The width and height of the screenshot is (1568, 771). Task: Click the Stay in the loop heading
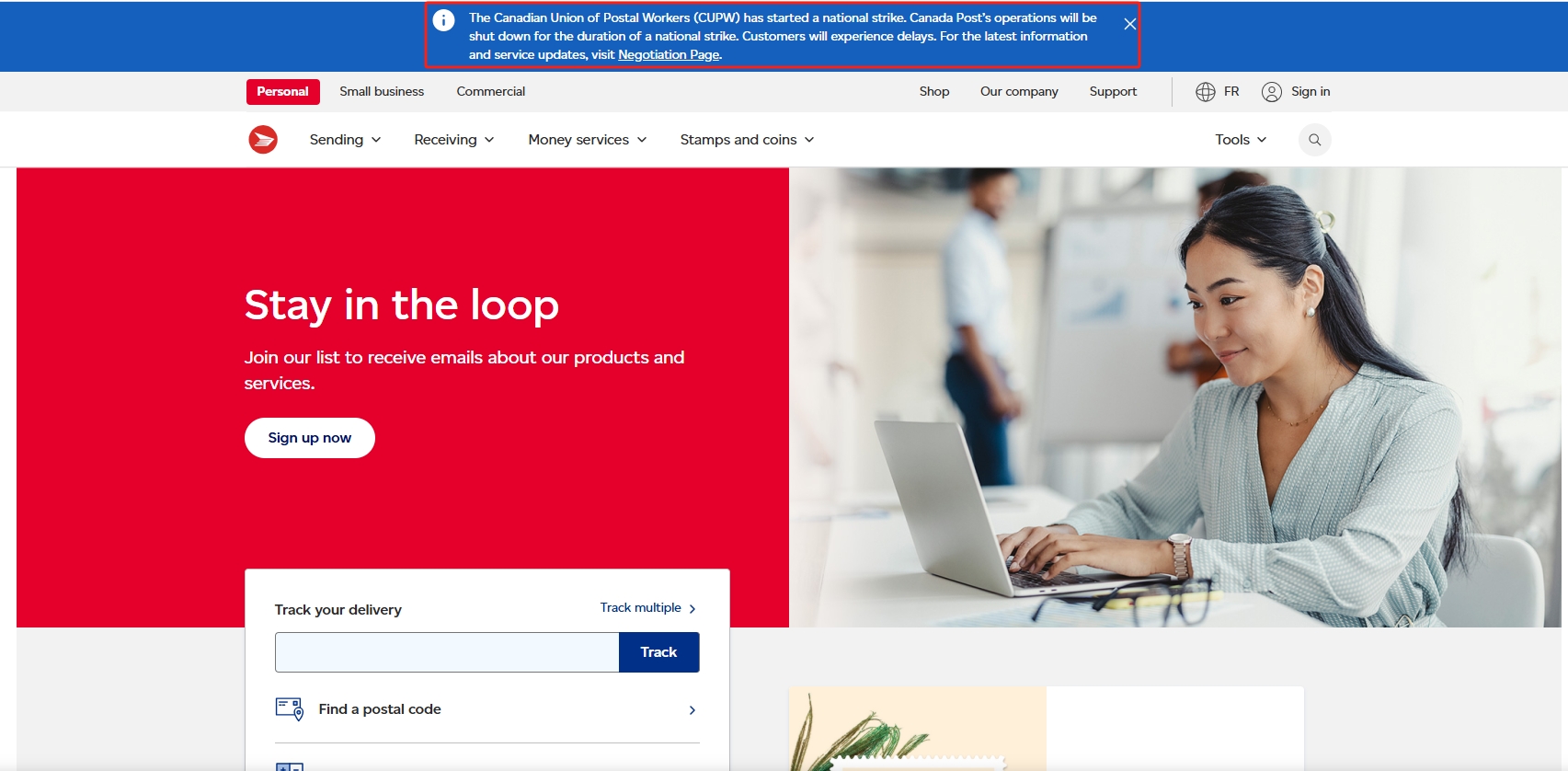click(x=402, y=305)
